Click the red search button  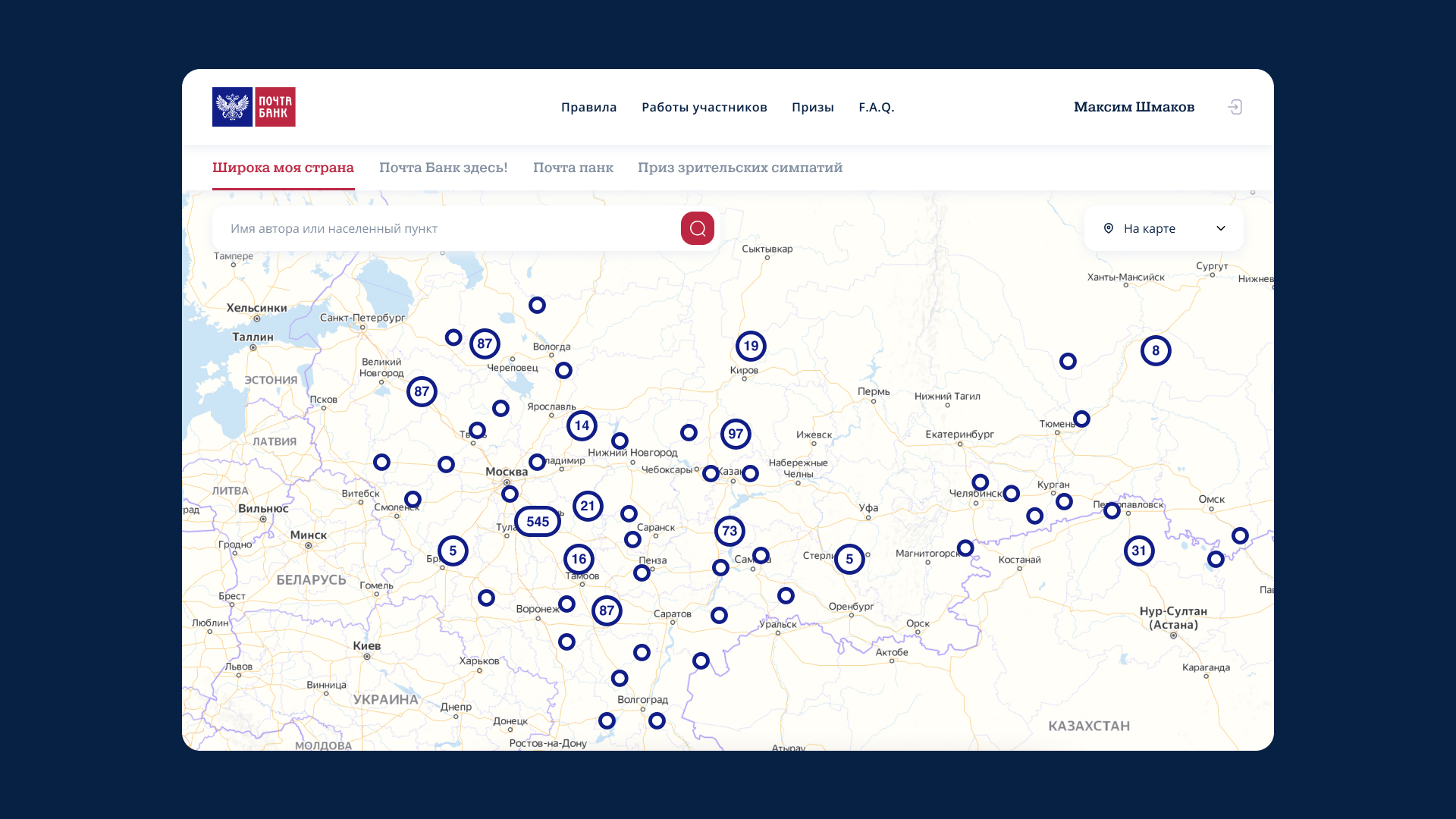(x=698, y=228)
